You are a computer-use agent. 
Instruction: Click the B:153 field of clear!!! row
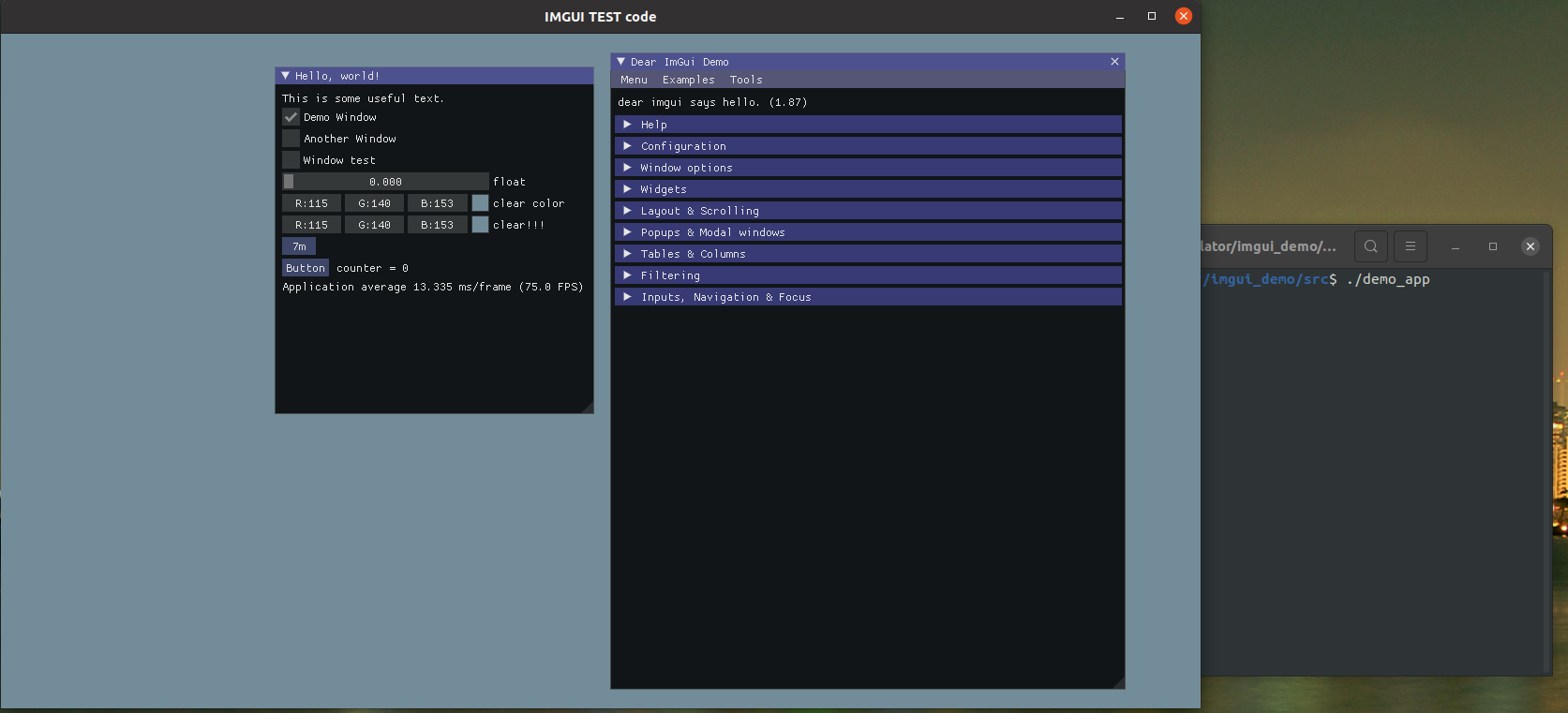(437, 225)
